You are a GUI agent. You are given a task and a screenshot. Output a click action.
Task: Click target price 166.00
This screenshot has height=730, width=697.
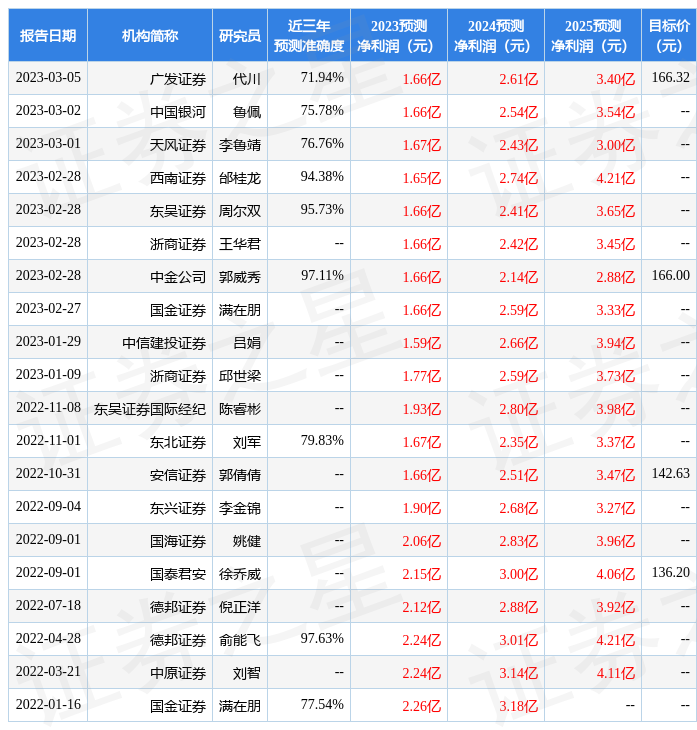[670, 276]
